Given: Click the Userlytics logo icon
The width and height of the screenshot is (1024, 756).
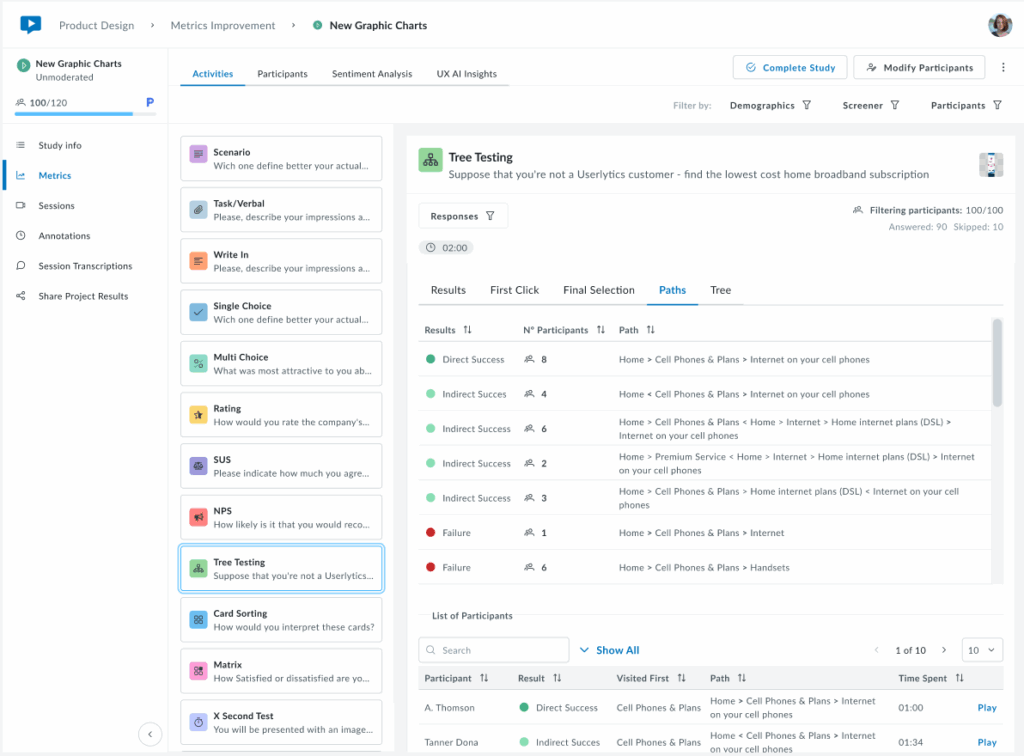Looking at the screenshot, I should (x=30, y=25).
